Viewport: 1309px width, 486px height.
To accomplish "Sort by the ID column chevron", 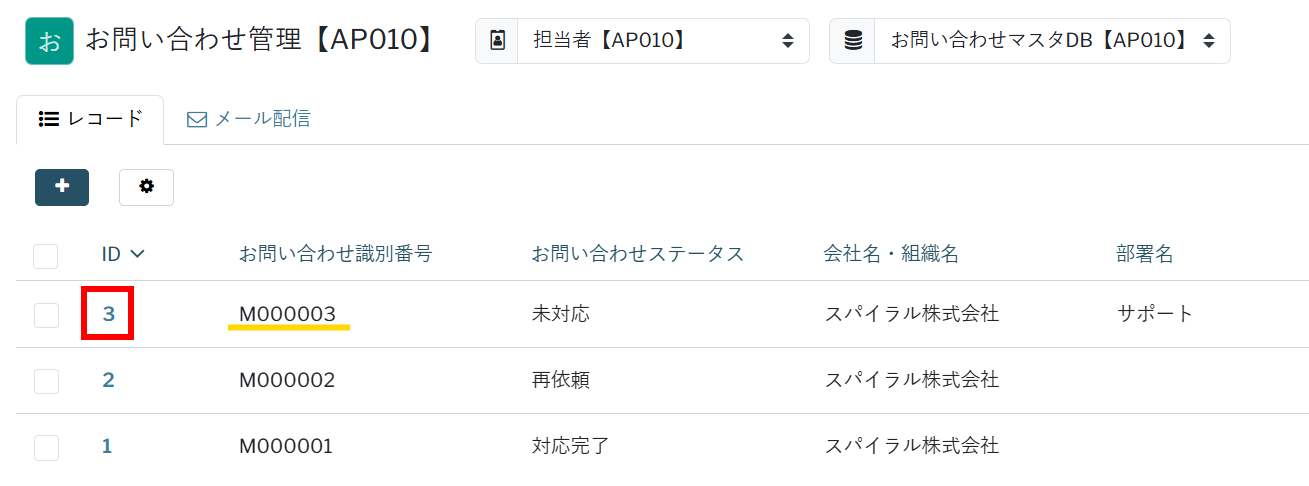I will [x=137, y=254].
